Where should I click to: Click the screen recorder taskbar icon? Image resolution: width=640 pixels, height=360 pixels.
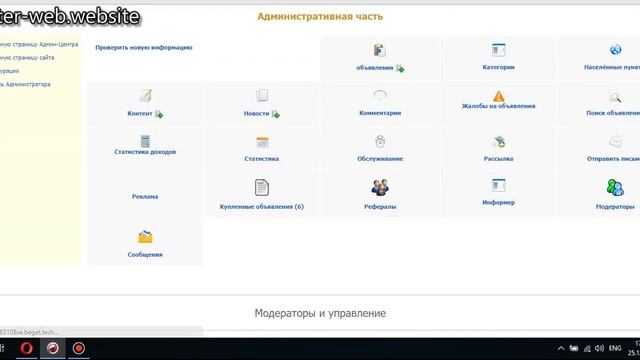[x=78, y=348]
